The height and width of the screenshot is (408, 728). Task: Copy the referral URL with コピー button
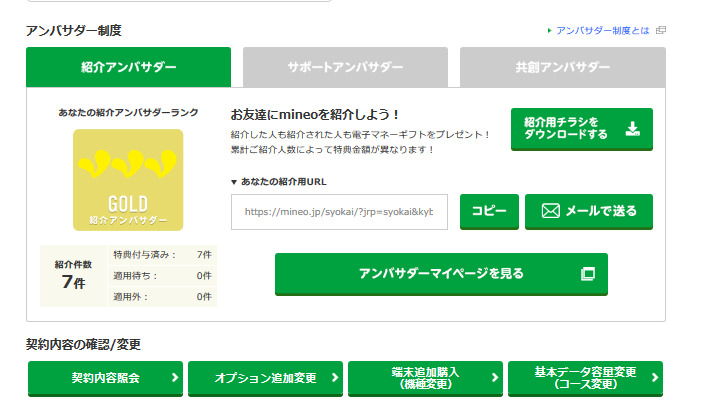pyautogui.click(x=489, y=211)
